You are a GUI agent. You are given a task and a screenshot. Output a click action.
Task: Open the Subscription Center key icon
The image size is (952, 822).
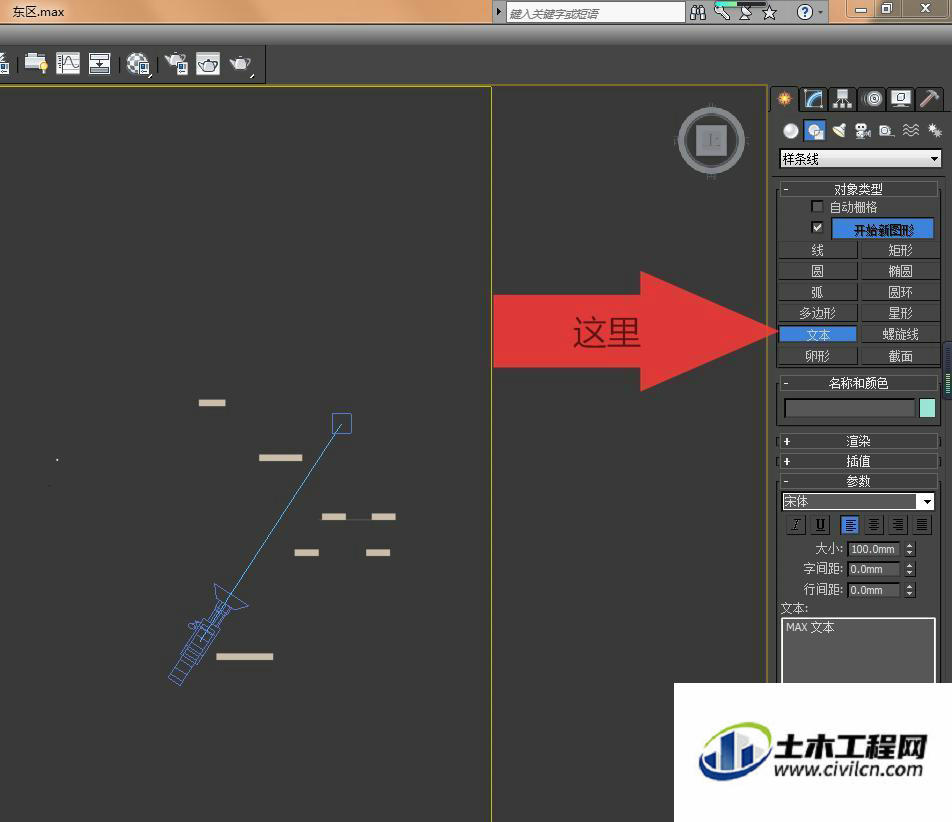pos(722,12)
